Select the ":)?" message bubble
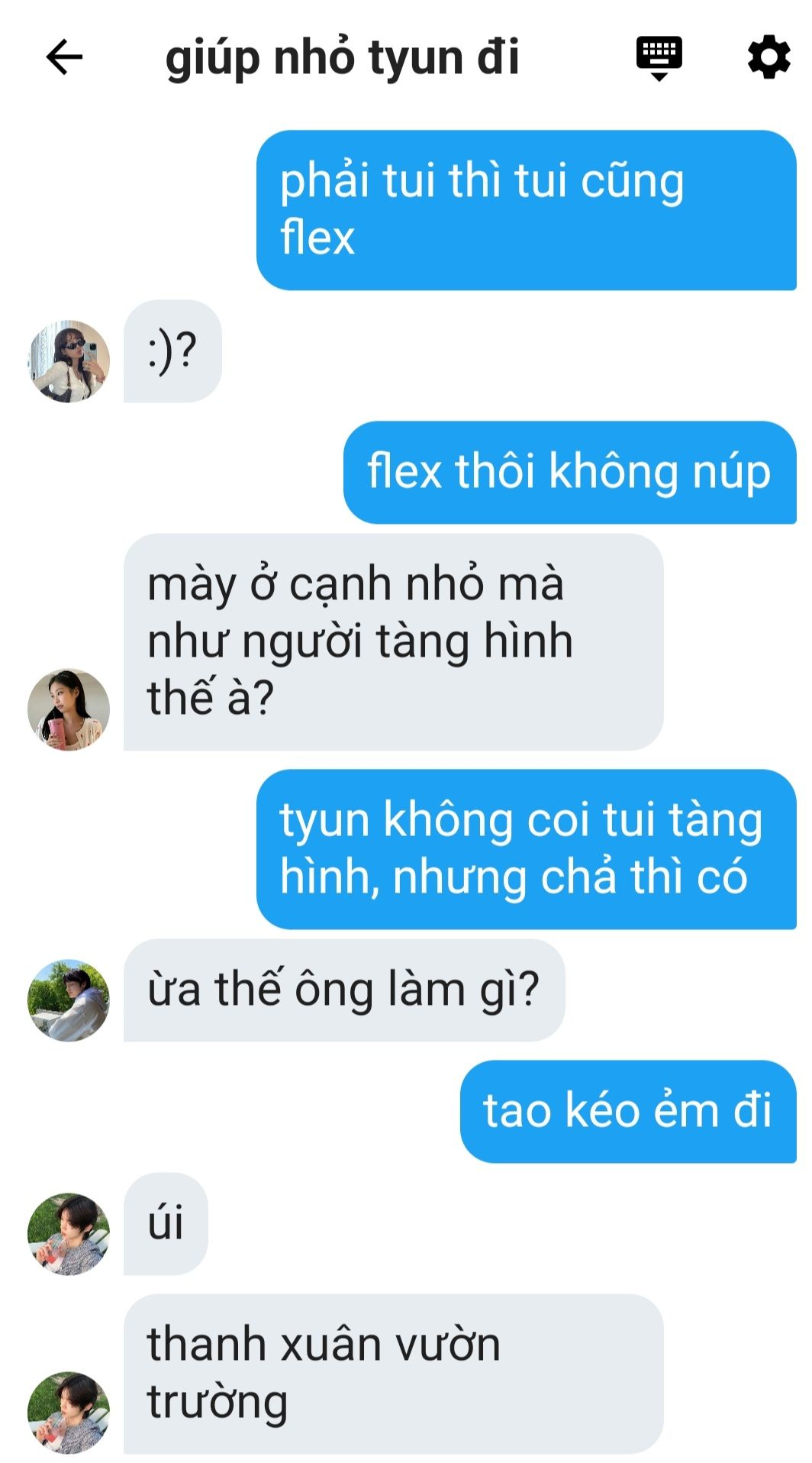The image size is (812, 1463). click(x=172, y=351)
